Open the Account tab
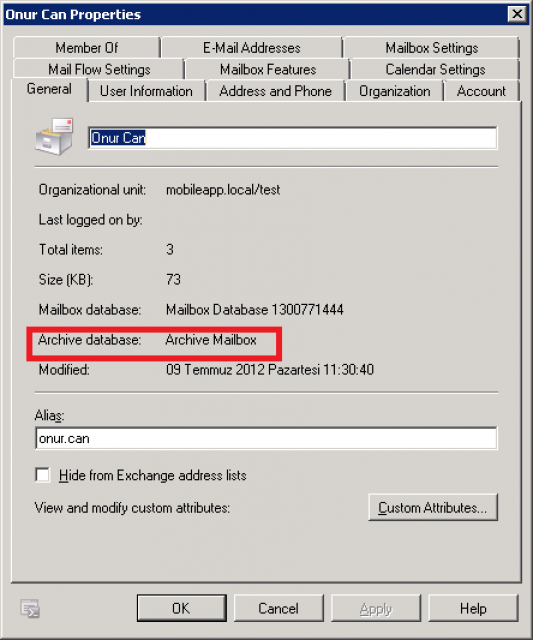533x640 pixels. (481, 91)
